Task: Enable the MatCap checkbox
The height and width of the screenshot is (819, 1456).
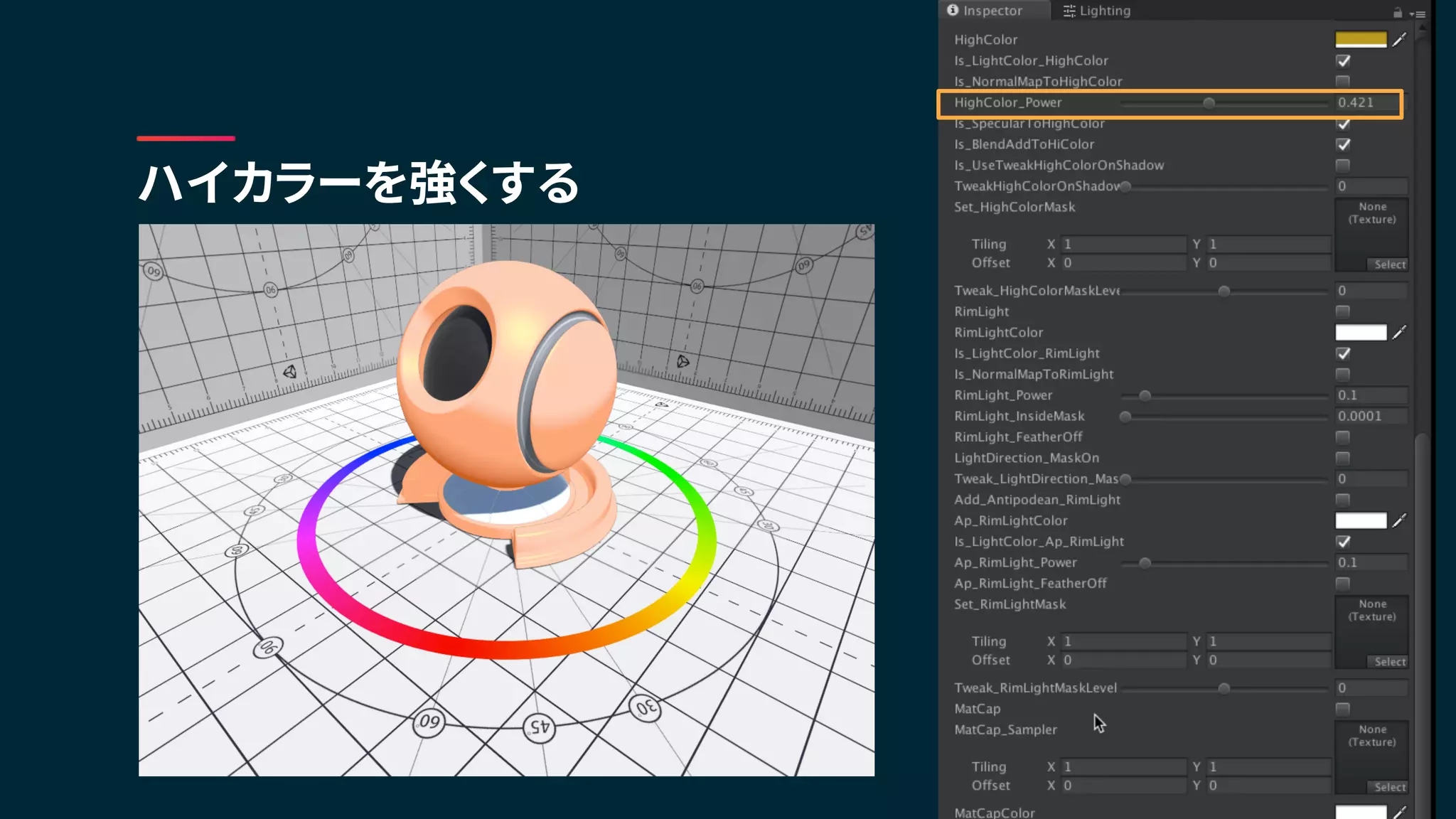Action: coord(1343,709)
